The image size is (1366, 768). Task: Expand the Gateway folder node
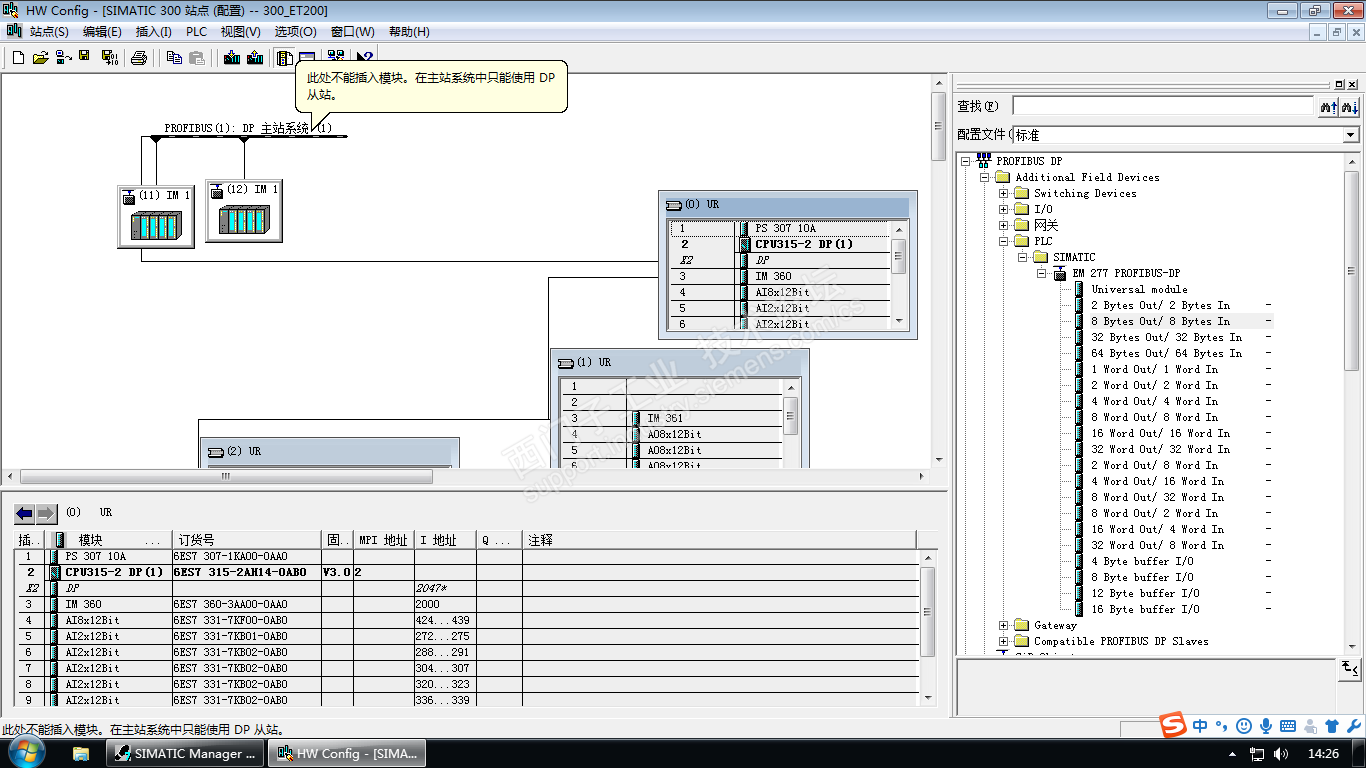pos(1004,625)
